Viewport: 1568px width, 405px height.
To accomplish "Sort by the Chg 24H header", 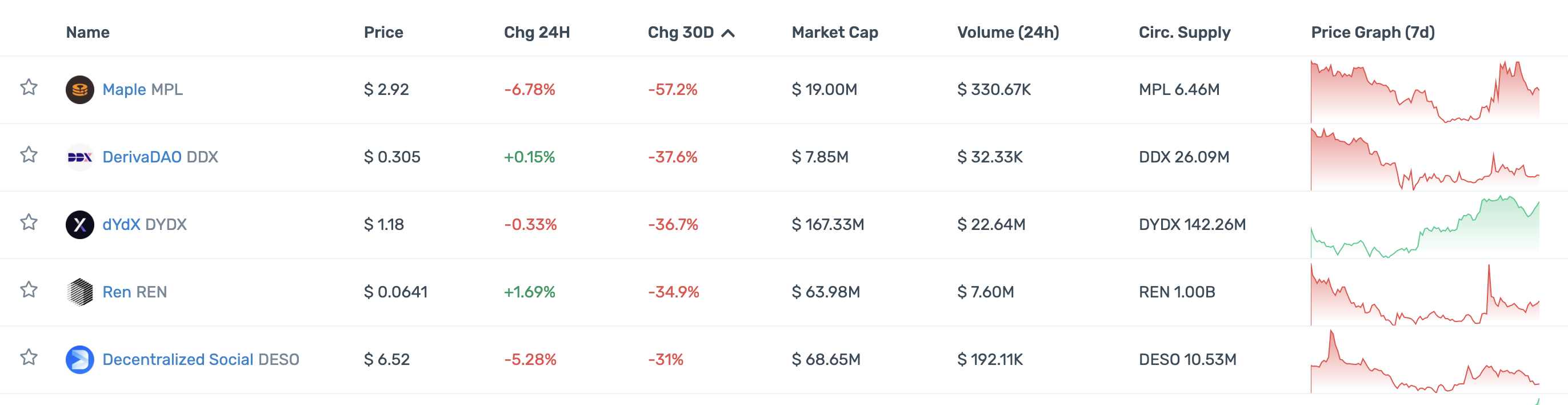I will pos(536,32).
